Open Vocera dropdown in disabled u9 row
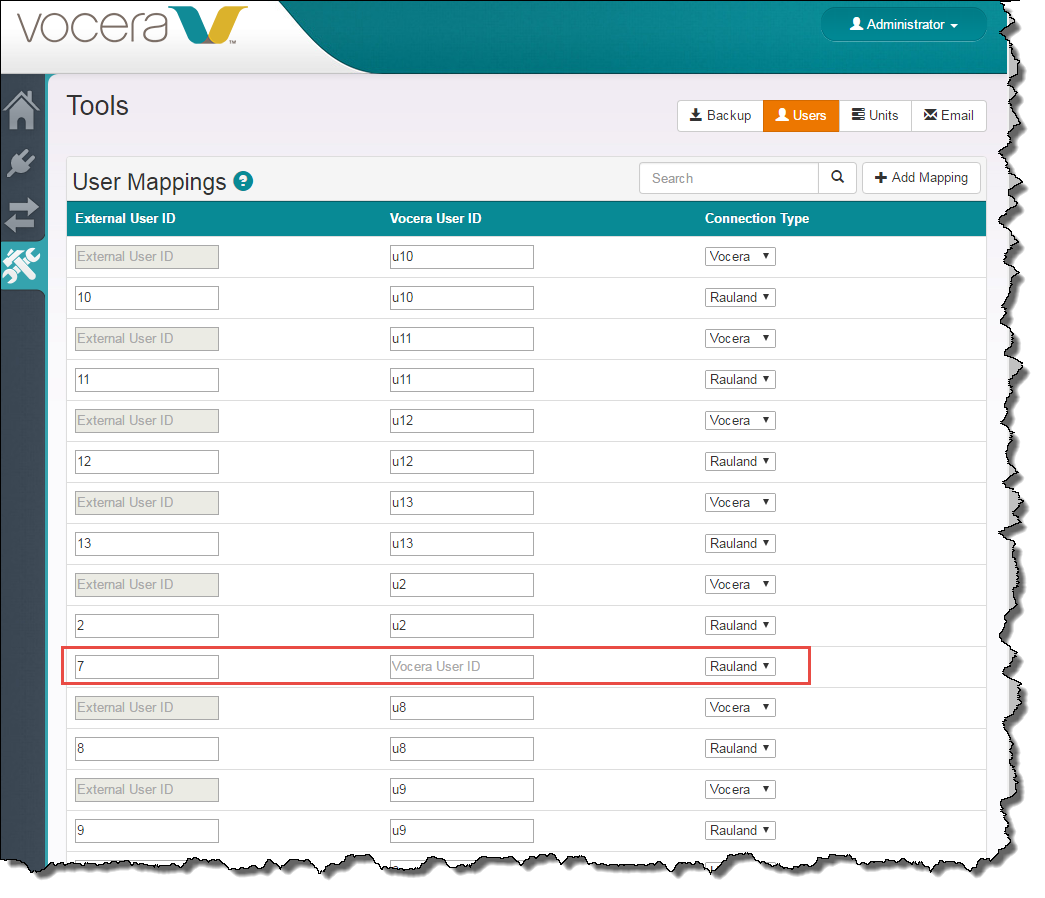This screenshot has height=898, width=1045. click(x=740, y=789)
